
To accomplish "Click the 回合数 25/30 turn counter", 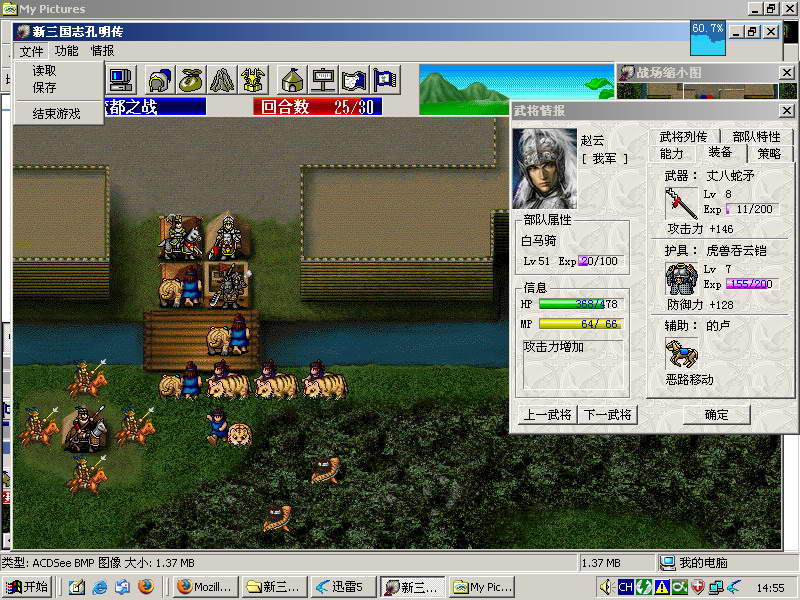I will click(x=317, y=107).
